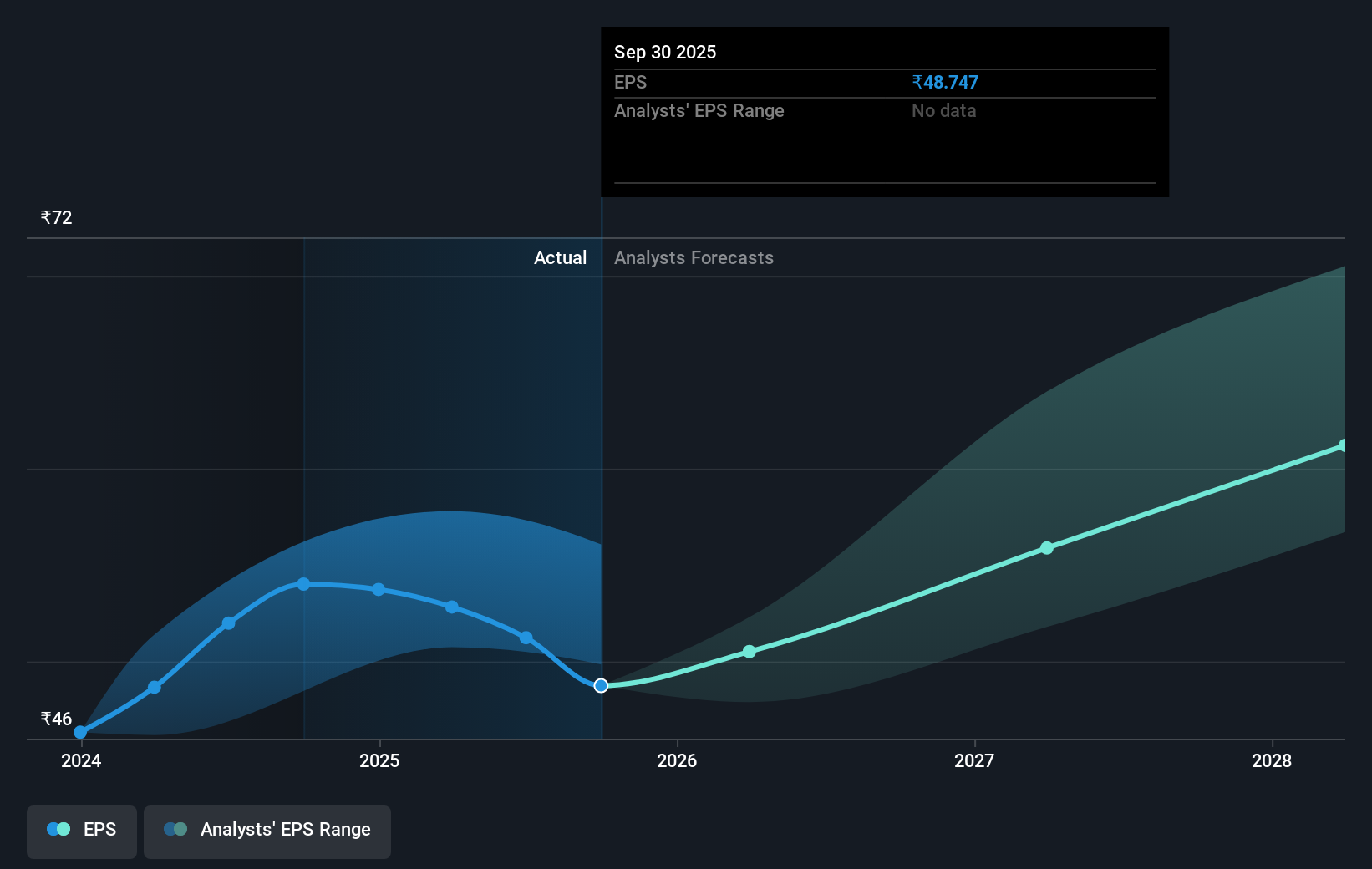Click the Analysts' EPS Range legend dots
Screen dimensions: 1372x869
pos(175,829)
